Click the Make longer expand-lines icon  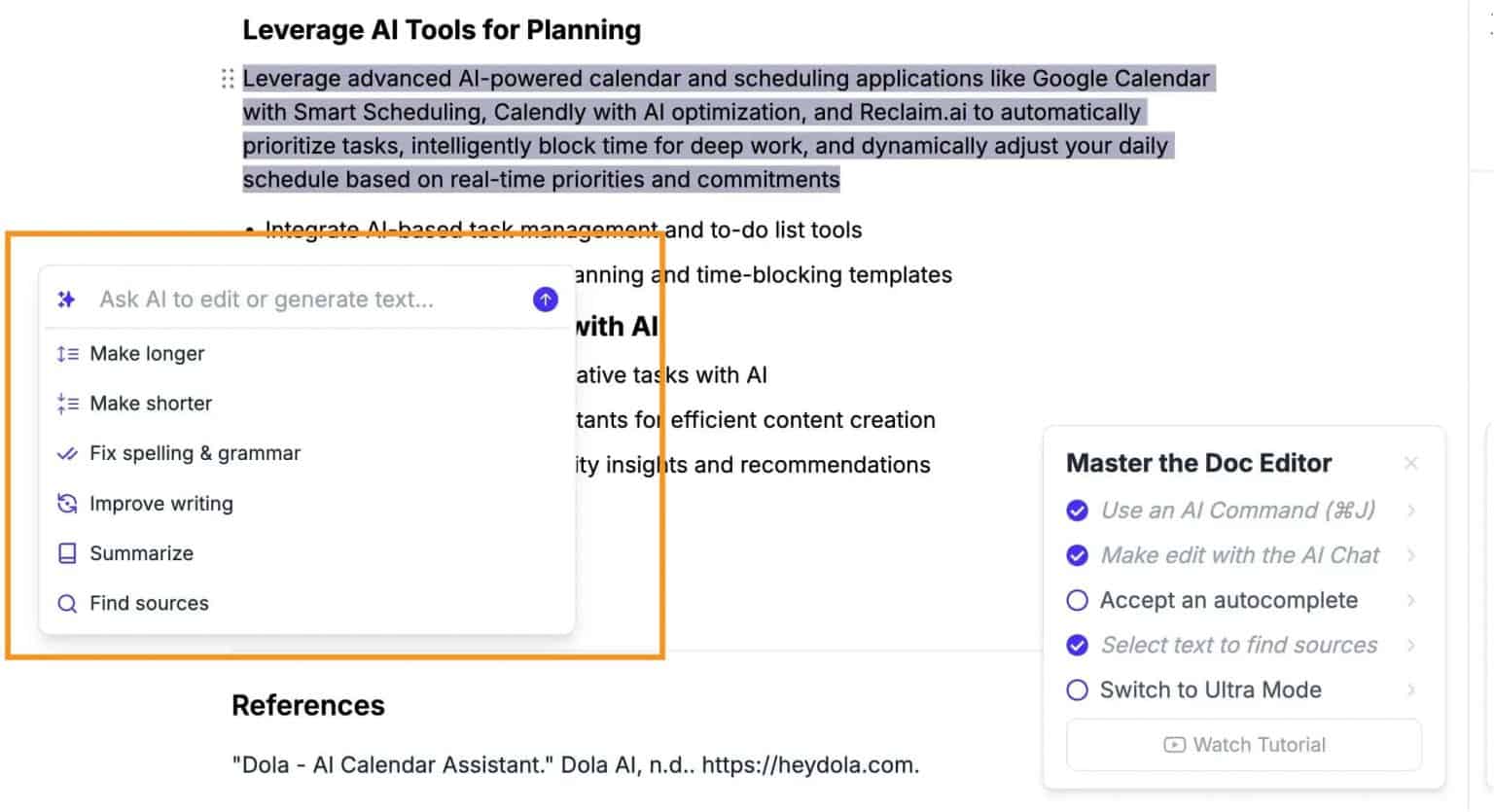(x=67, y=353)
